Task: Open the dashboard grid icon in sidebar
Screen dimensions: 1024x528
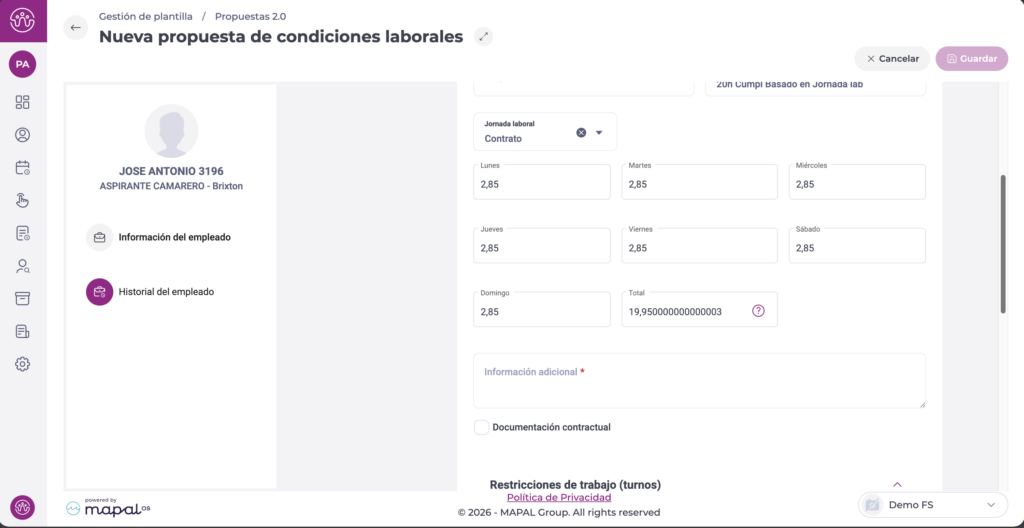Action: [22, 102]
